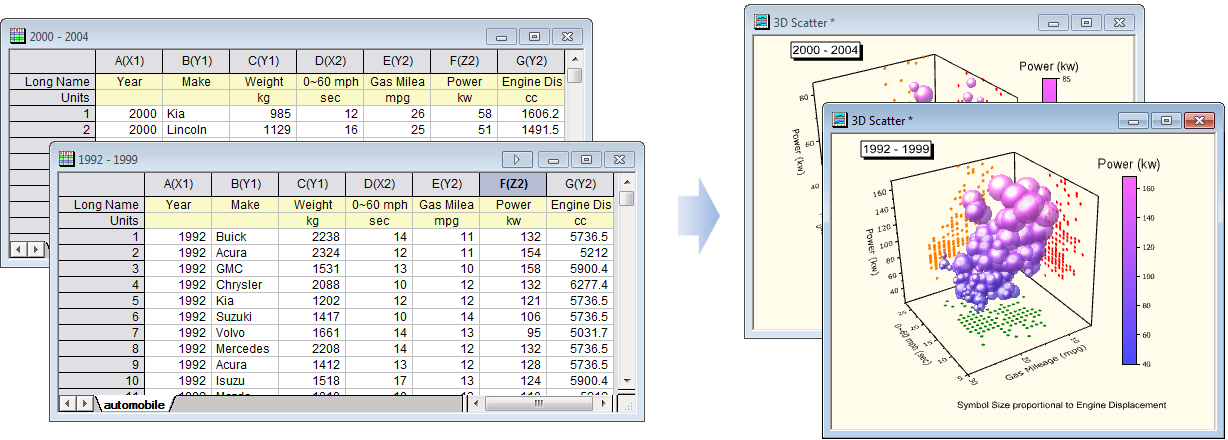Viewport: 1228px width, 440px height.
Task: Select column E(Y2) header in the 1992 - 1999 workbook
Action: click(x=447, y=184)
